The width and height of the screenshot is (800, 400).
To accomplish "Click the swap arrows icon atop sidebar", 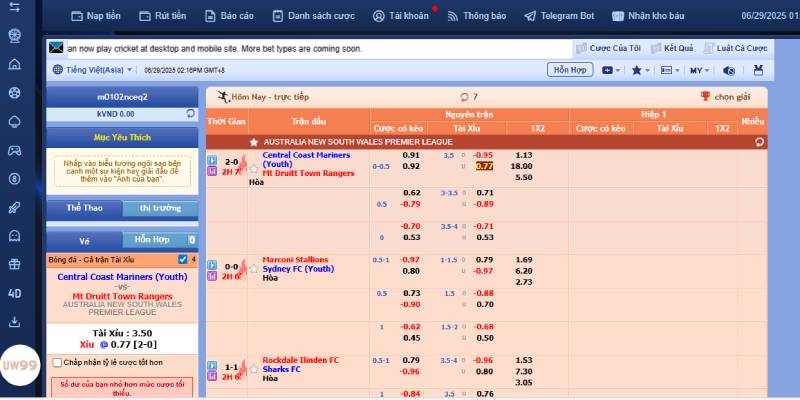I will [15, 8].
